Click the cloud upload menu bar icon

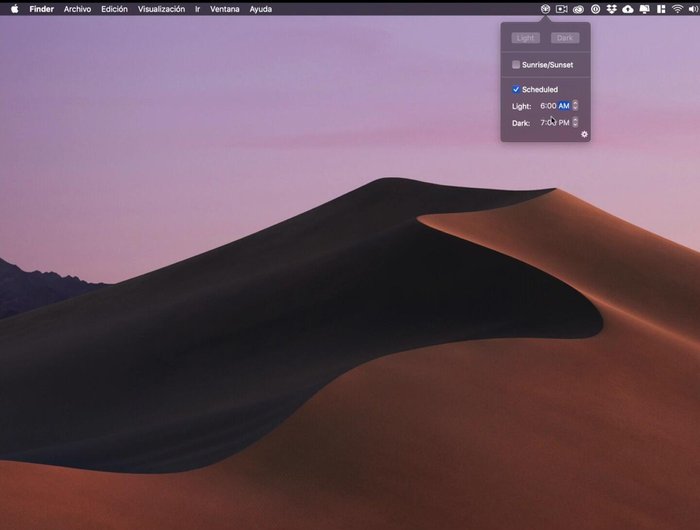[628, 8]
